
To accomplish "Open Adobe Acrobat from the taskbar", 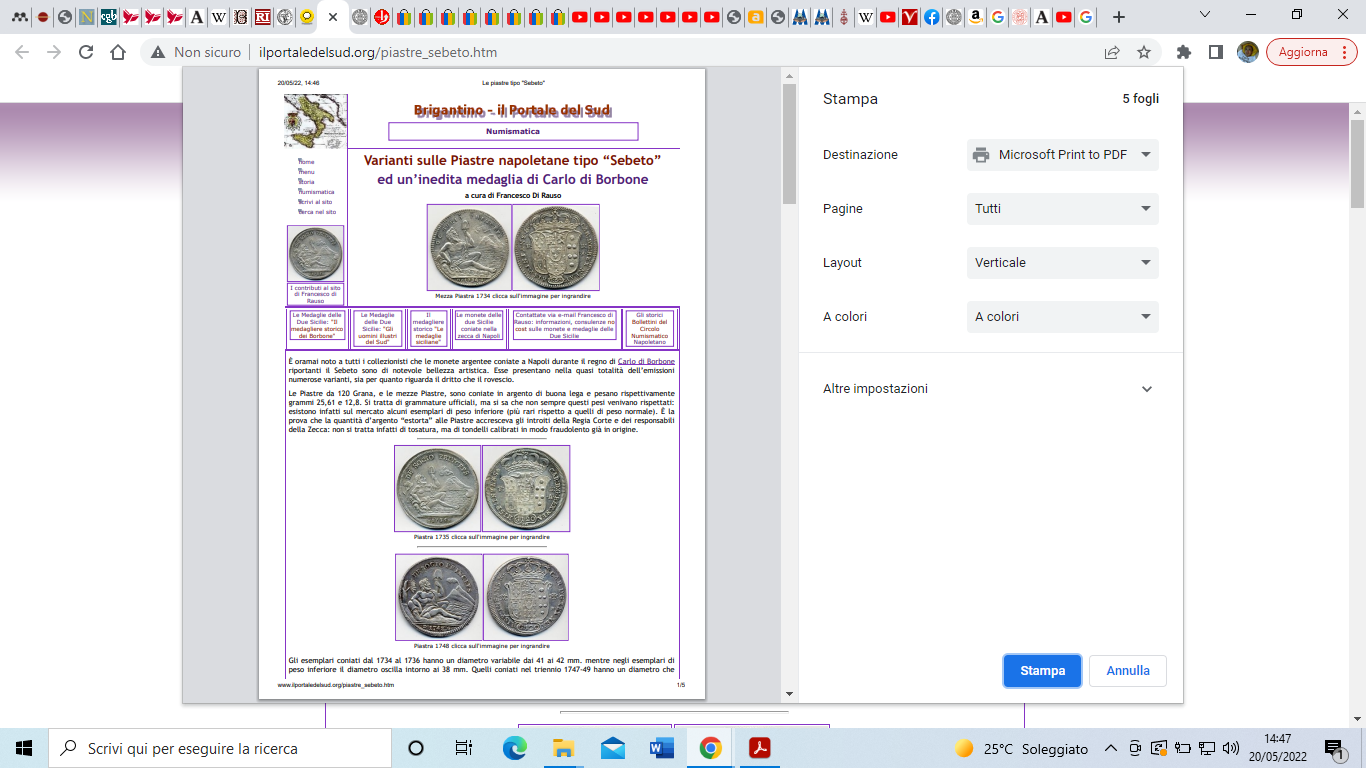I will [759, 748].
